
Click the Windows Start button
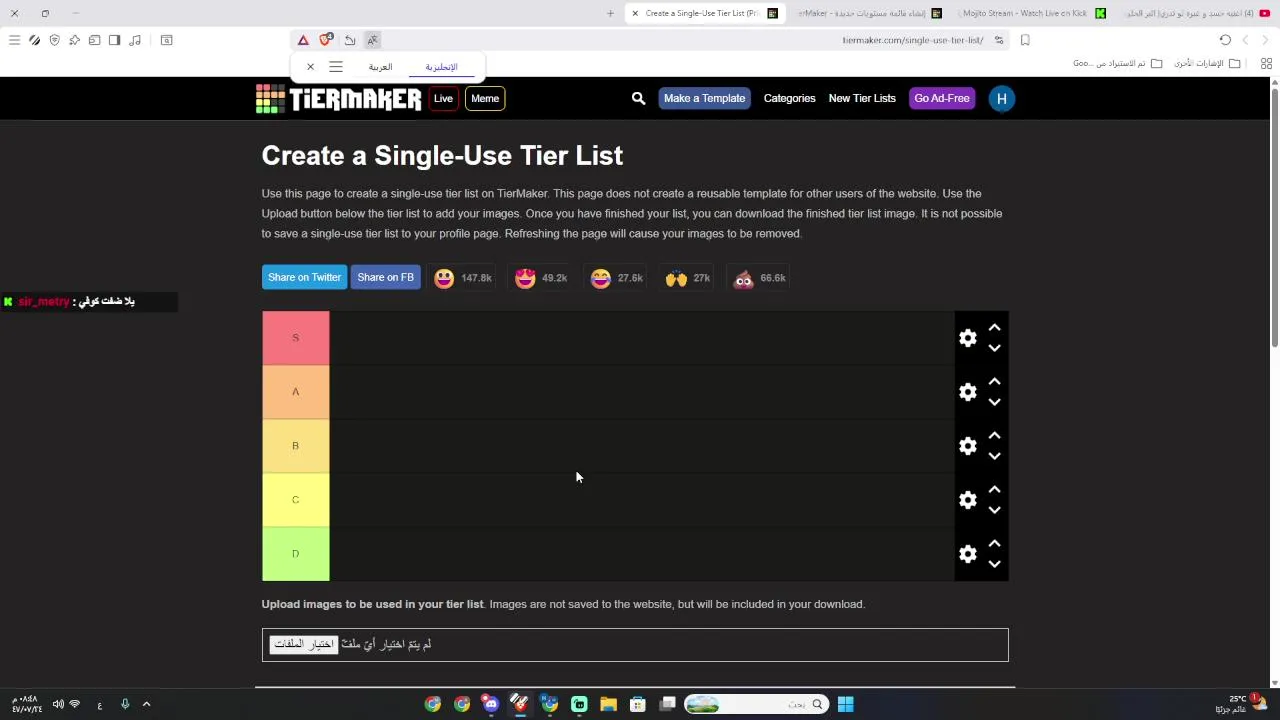(x=845, y=704)
